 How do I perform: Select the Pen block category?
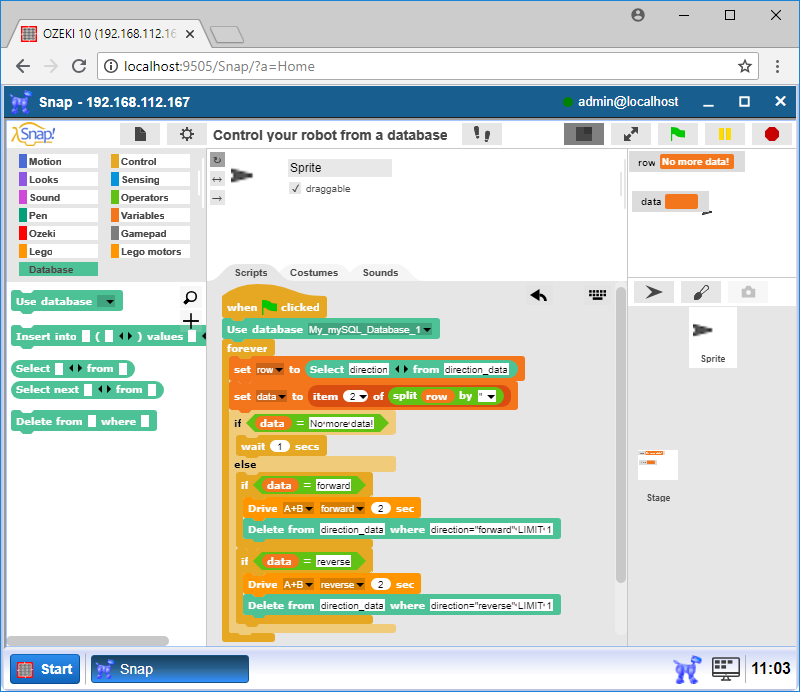[58, 215]
